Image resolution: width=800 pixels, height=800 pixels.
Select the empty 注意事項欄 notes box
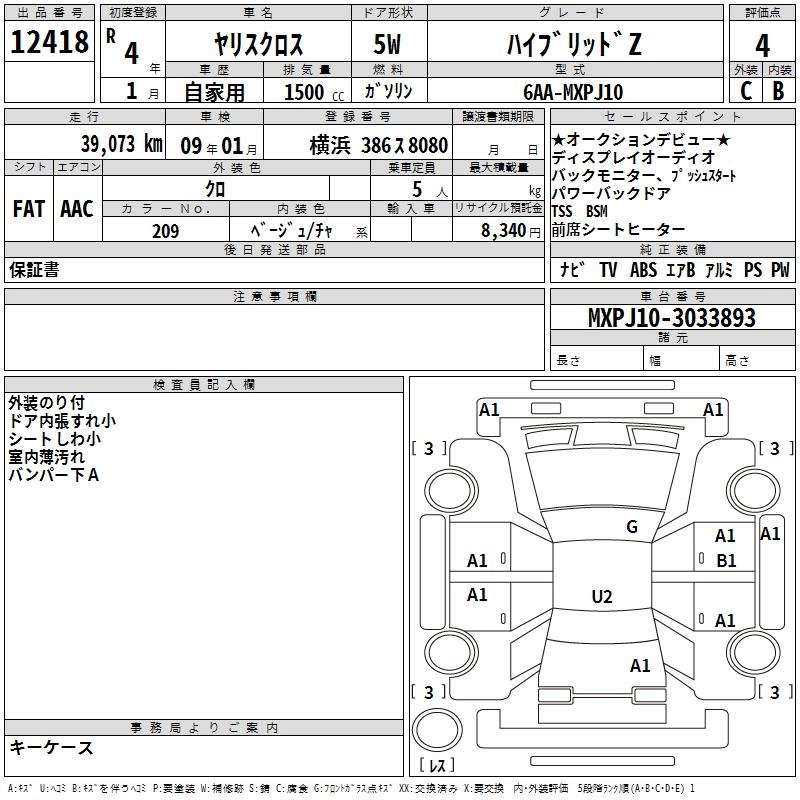(x=274, y=337)
